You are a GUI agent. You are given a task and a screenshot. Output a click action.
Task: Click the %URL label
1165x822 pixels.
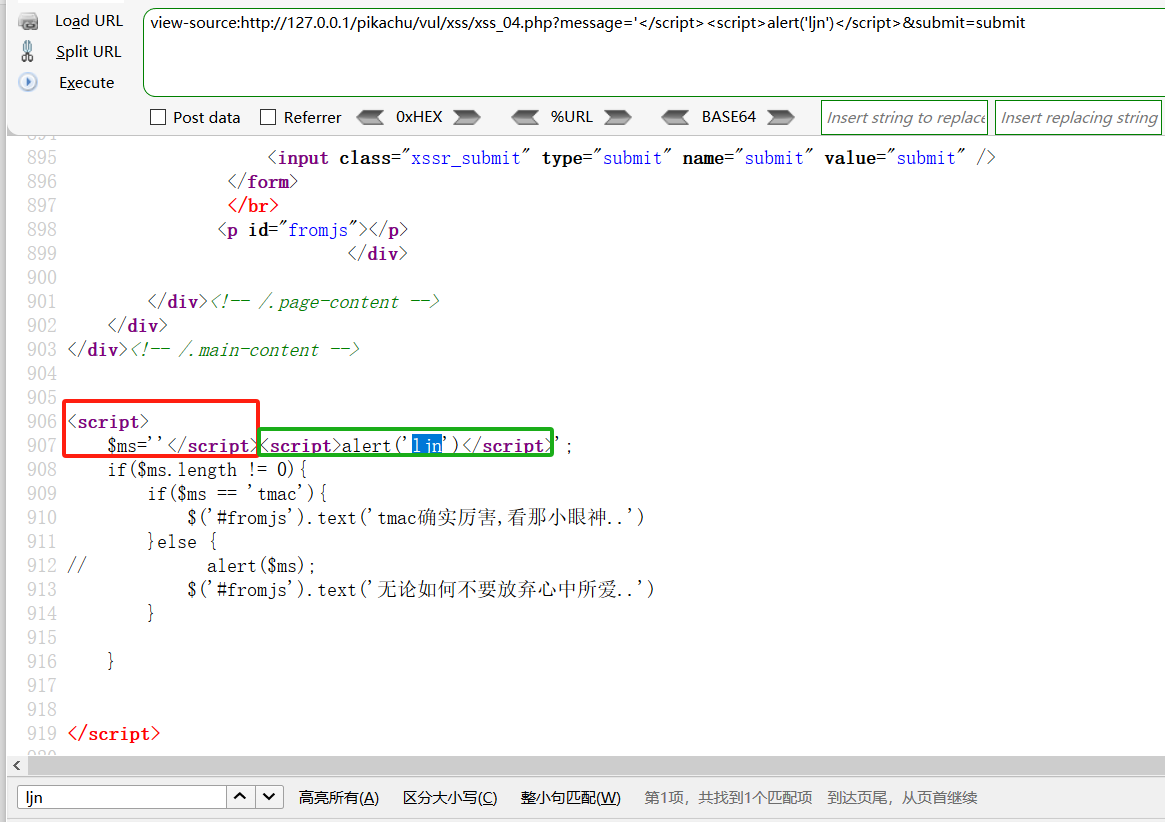(x=571, y=117)
